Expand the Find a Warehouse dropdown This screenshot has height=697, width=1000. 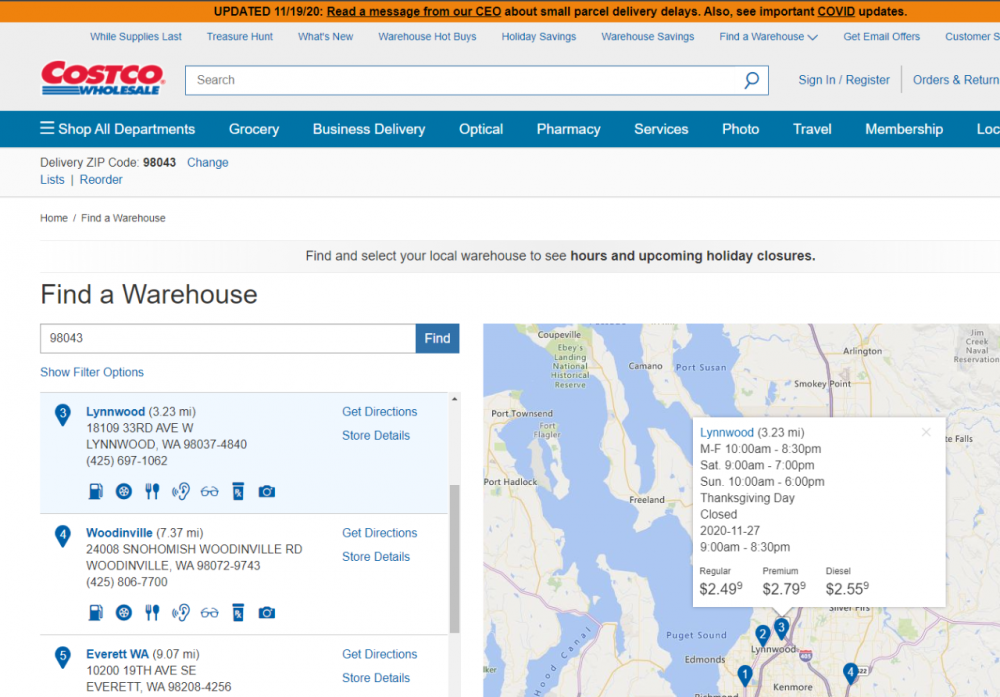[768, 37]
